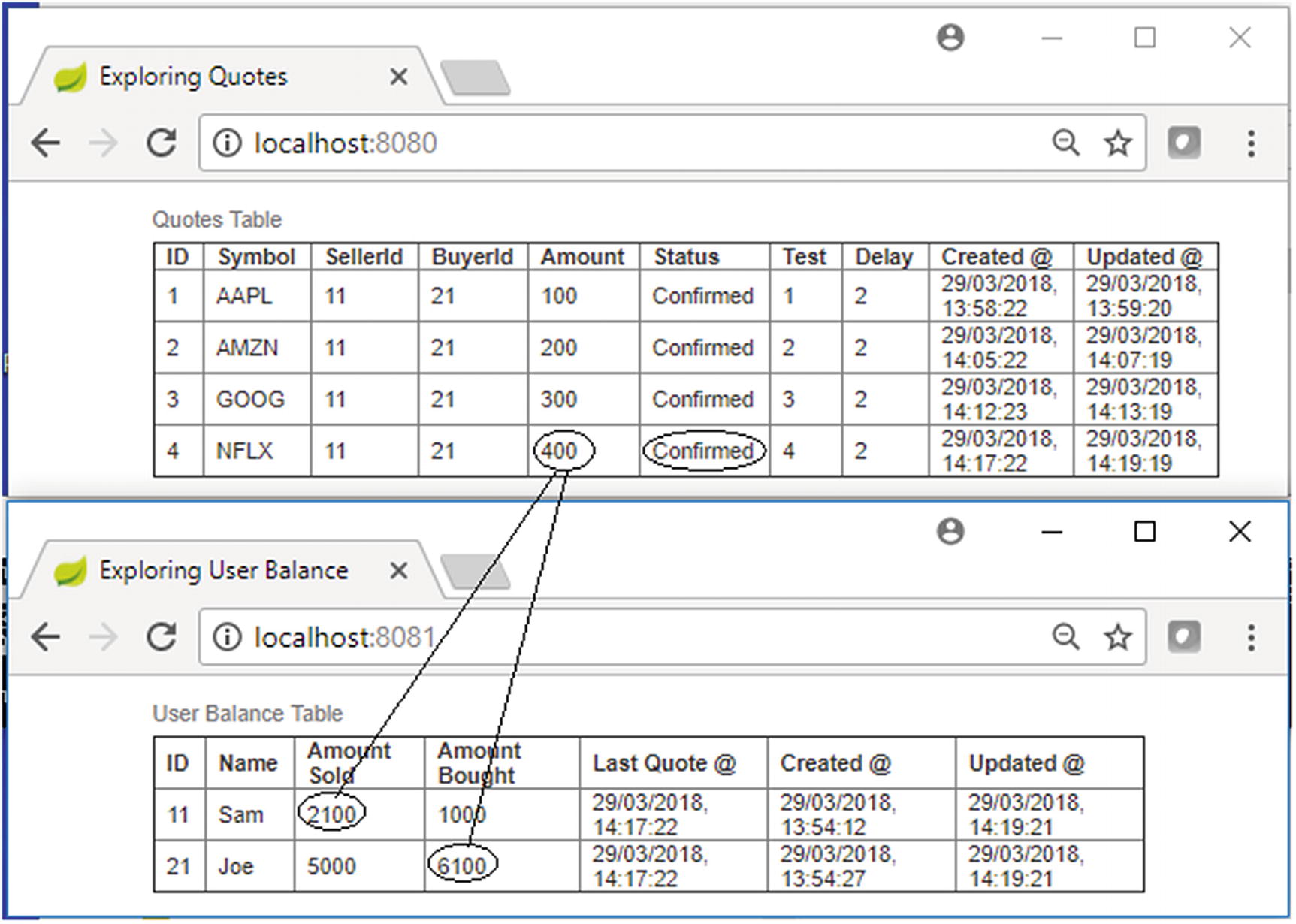Close the Exploring User Balance tab
This screenshot has width=1296, height=924.
[x=399, y=571]
